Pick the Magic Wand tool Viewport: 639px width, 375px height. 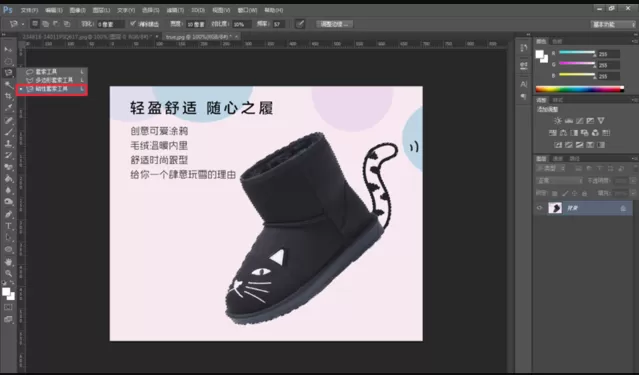(x=8, y=84)
